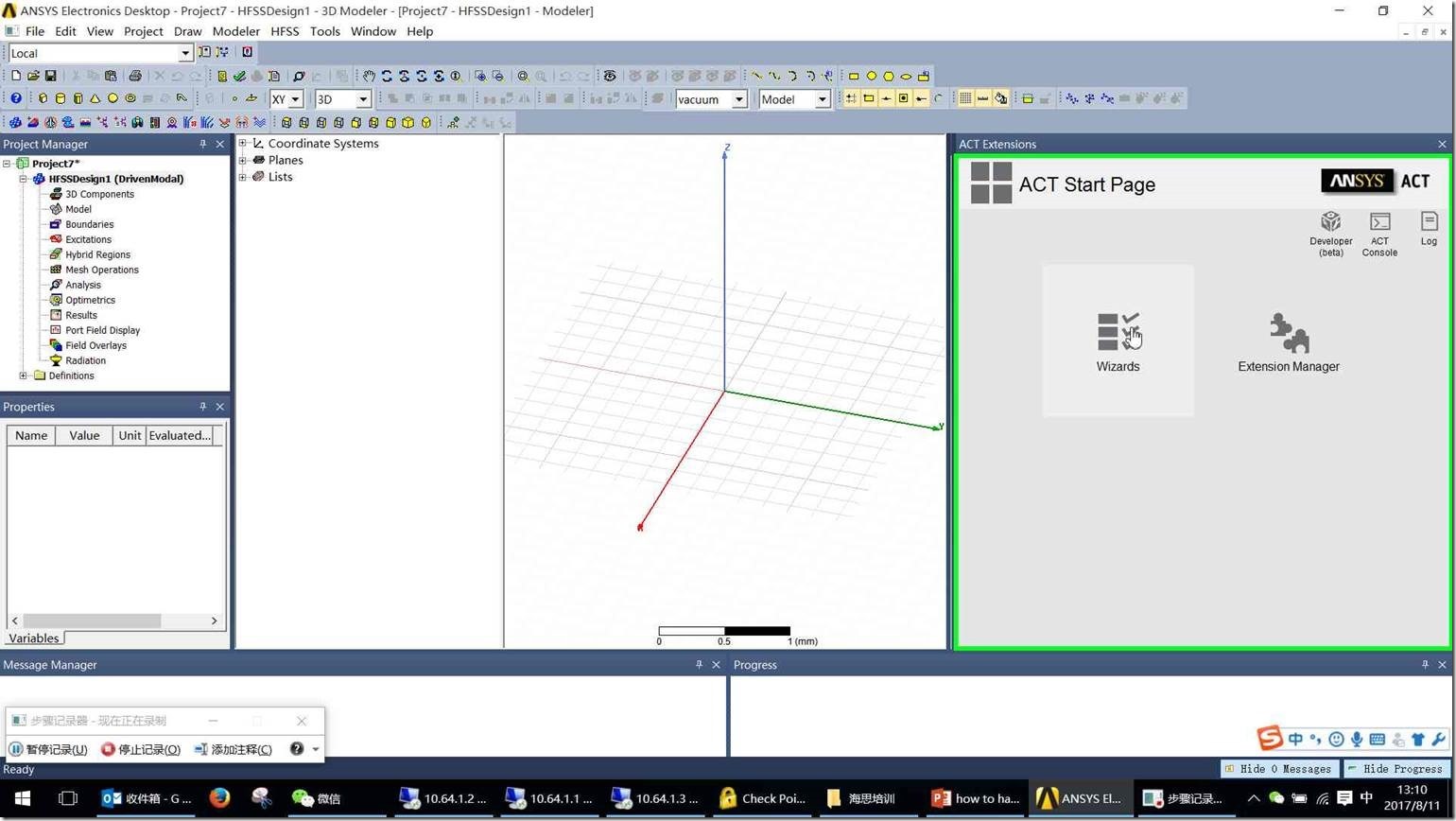This screenshot has width=1456, height=821.
Task: Toggle auto-hide pin on Project Manager
Action: [202, 144]
